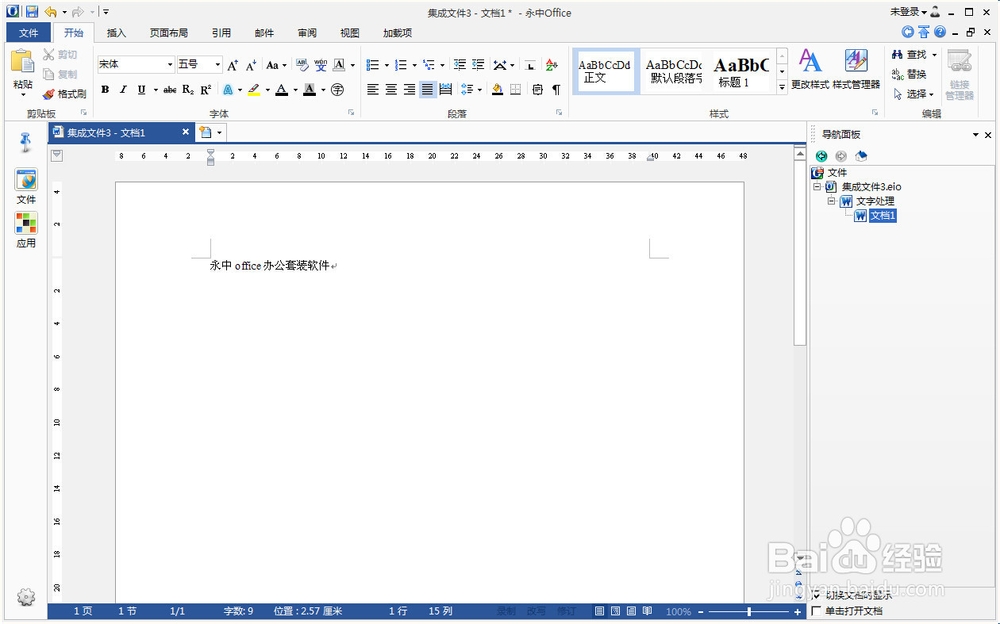
Task: Click the 文件 icon in left sidebar
Action: click(26, 181)
